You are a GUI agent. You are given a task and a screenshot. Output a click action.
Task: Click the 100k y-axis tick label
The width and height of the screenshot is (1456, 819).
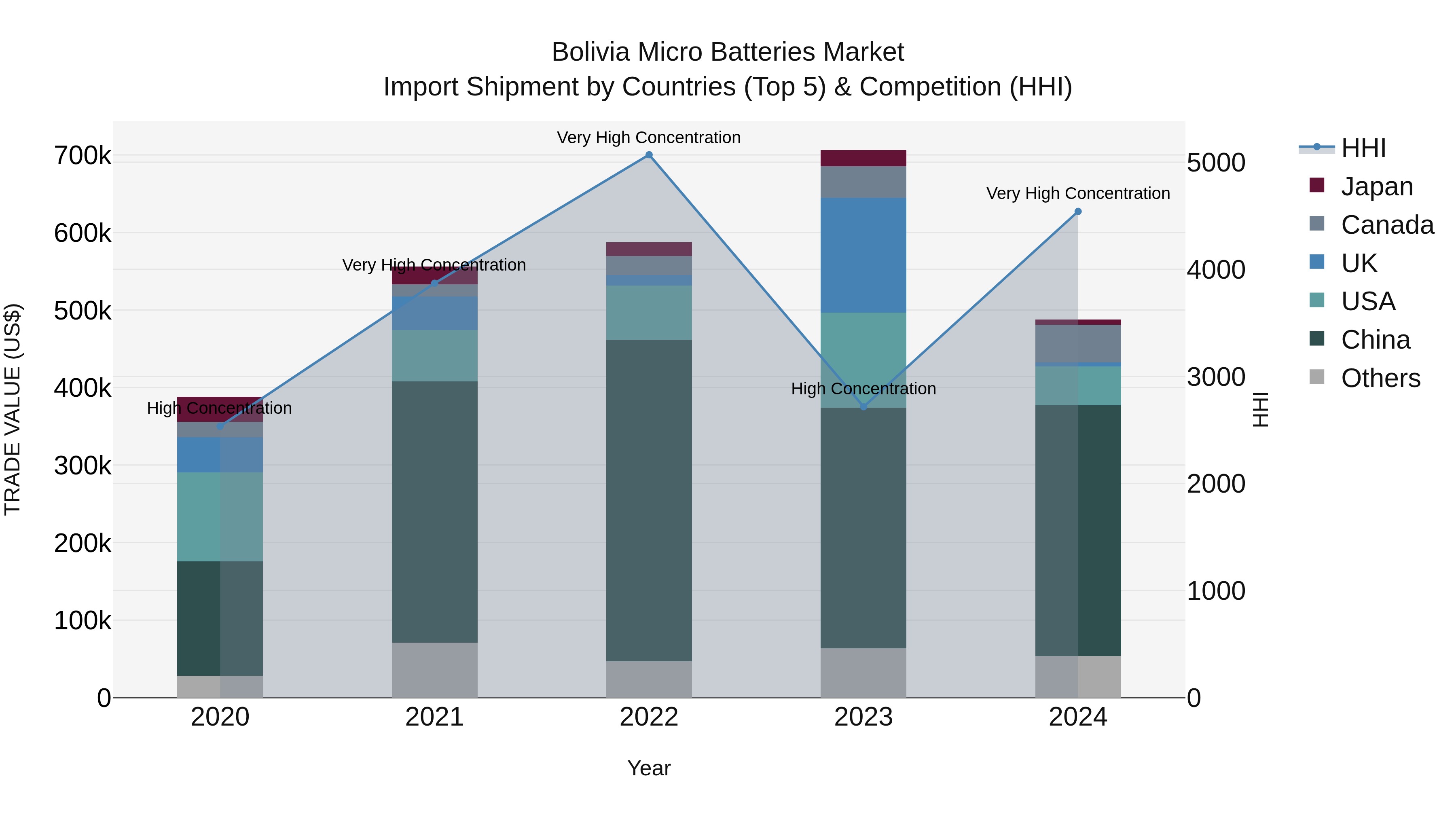click(83, 620)
